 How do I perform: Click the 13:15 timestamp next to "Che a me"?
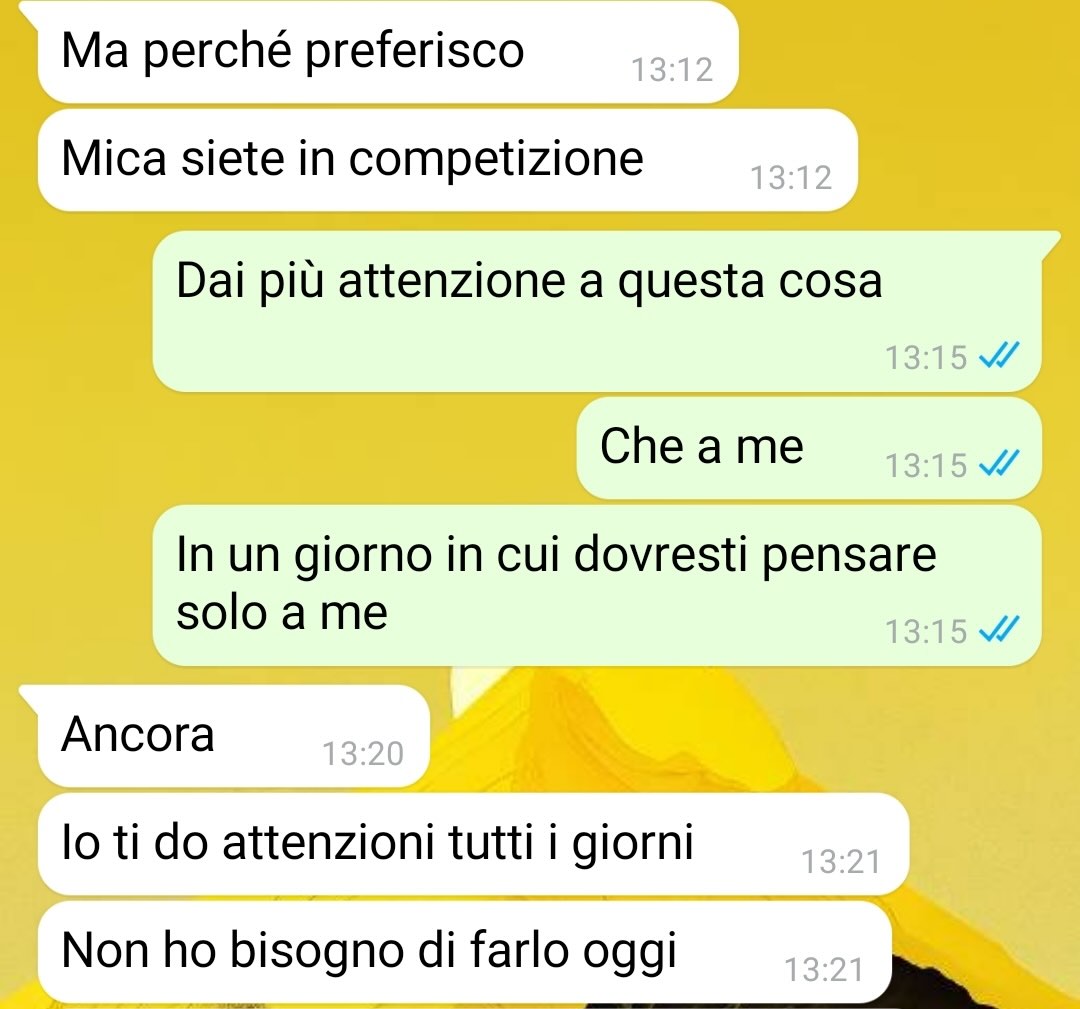click(x=926, y=465)
